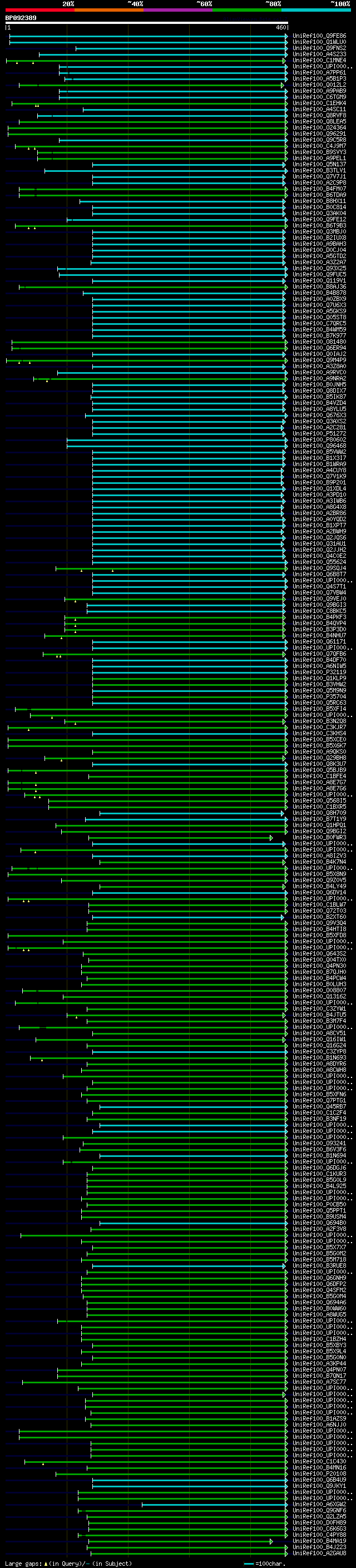Viewport: 356px width, 1568px height.
Task: Select hit label UniRef100_B4B878
Action: point(319,293)
